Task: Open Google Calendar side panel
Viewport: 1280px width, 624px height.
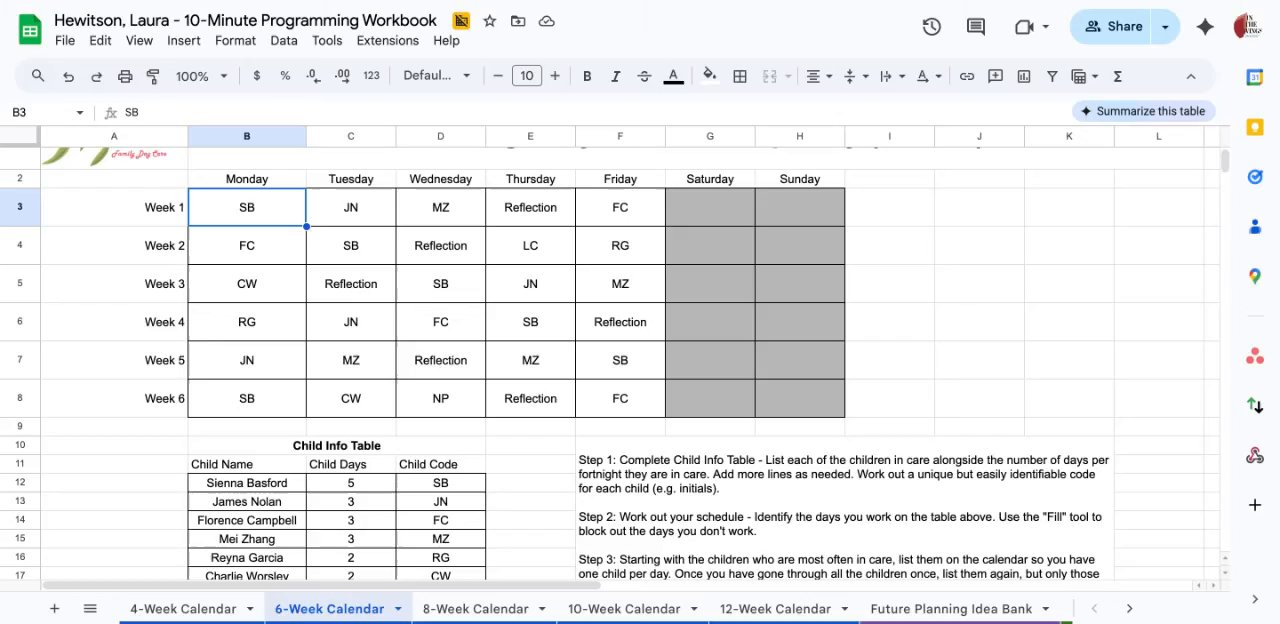Action: point(1255,78)
